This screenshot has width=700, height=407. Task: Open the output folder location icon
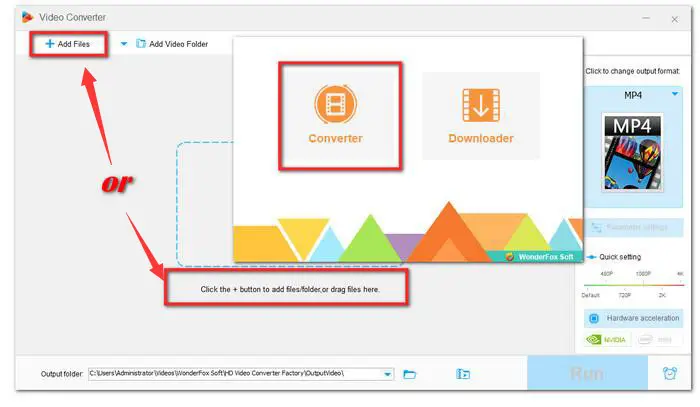[x=463, y=374]
